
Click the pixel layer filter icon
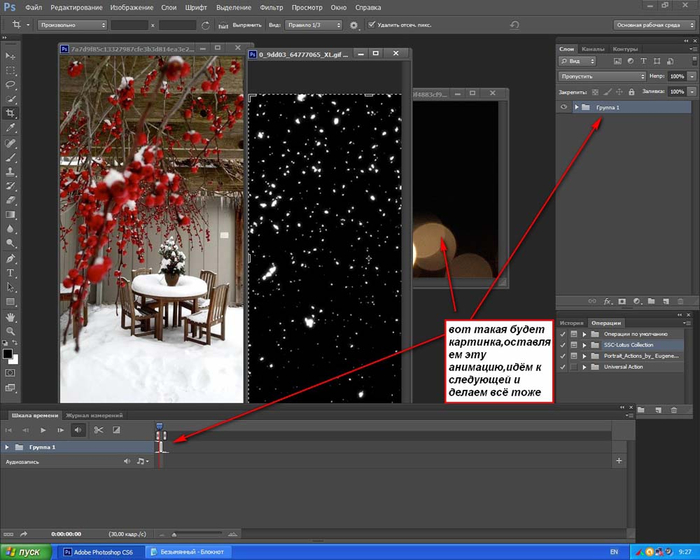pyautogui.click(x=617, y=61)
